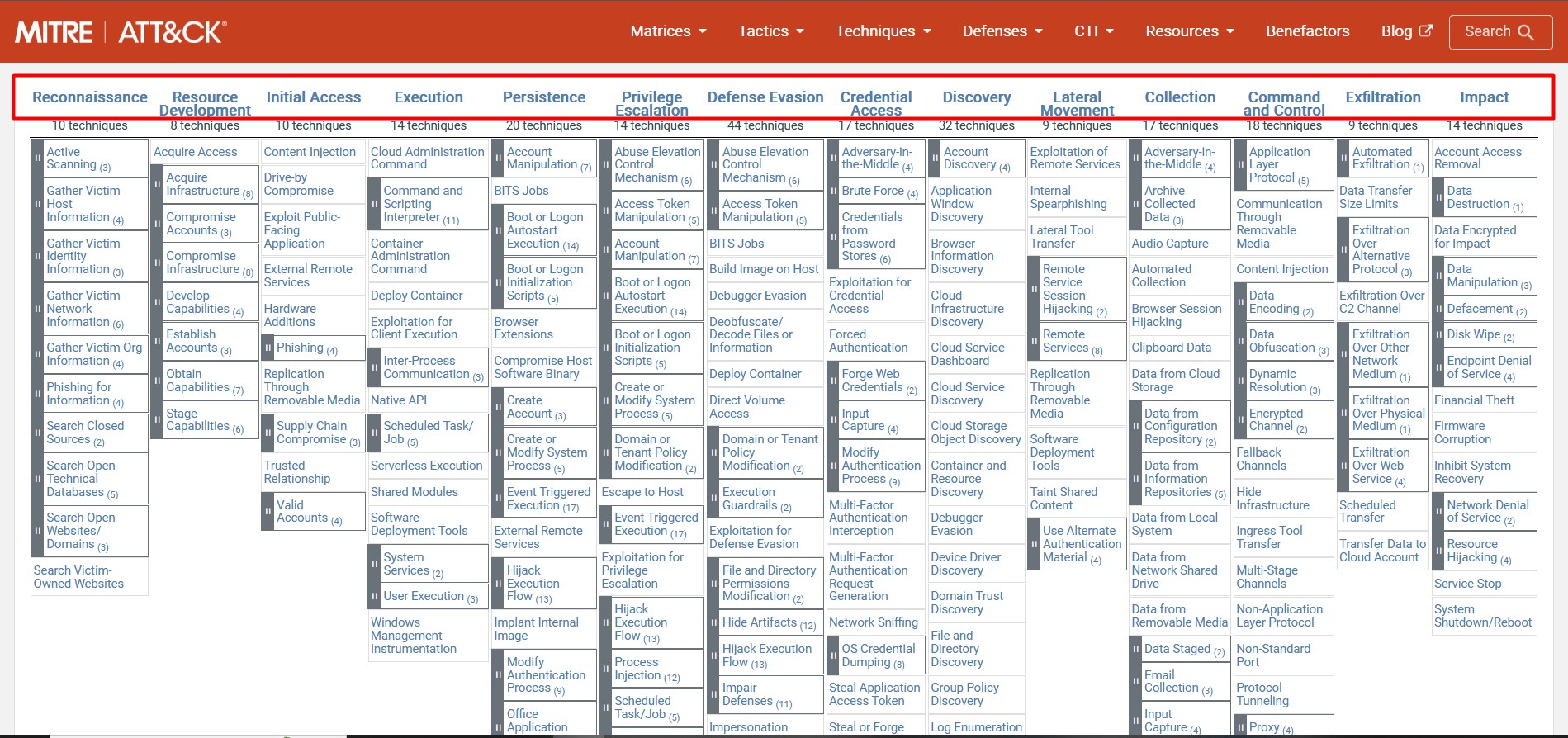Open the Exfiltration tactic heading
1568x738 pixels.
1382,97
